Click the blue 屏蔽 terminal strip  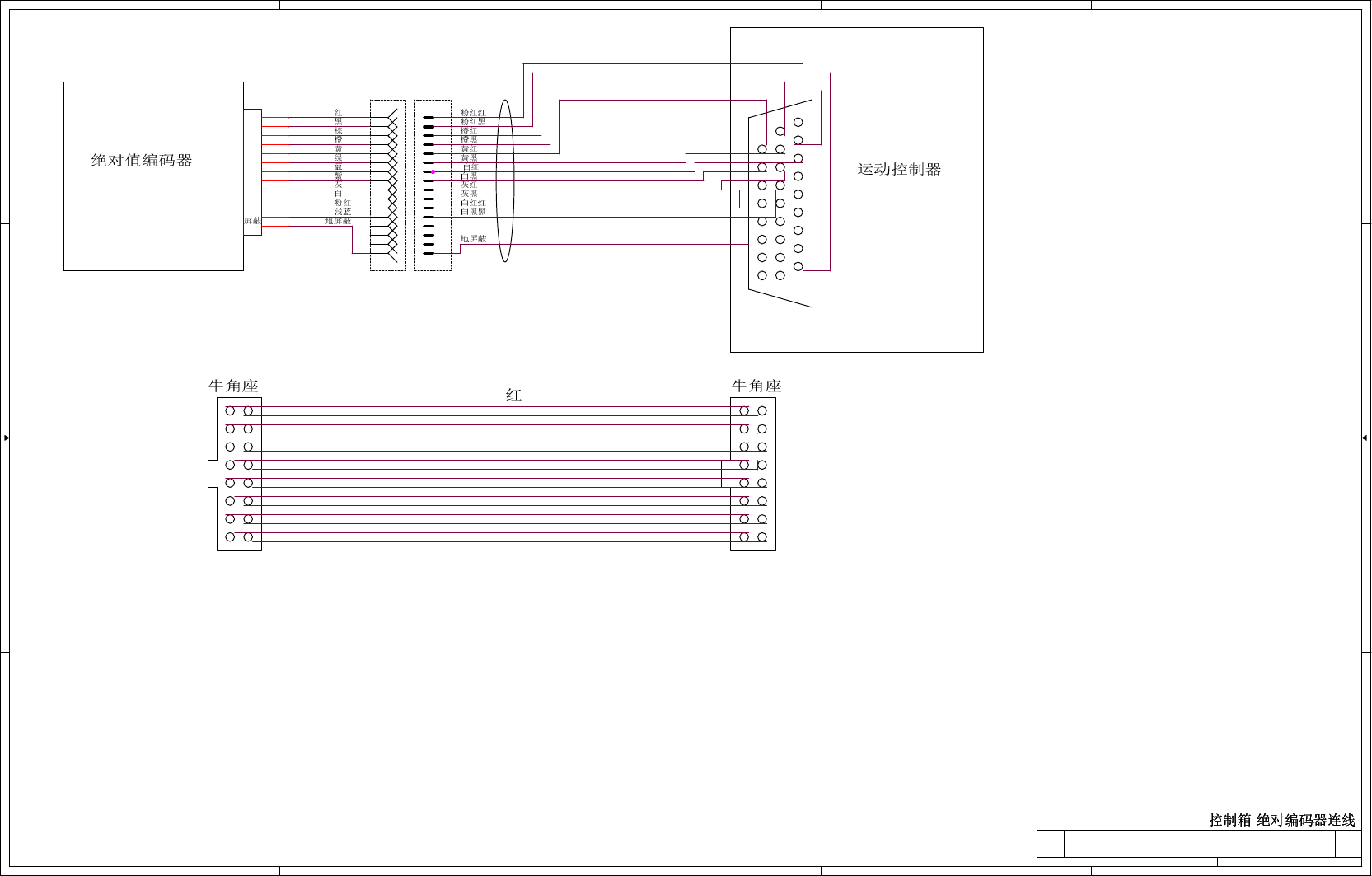[x=252, y=172]
